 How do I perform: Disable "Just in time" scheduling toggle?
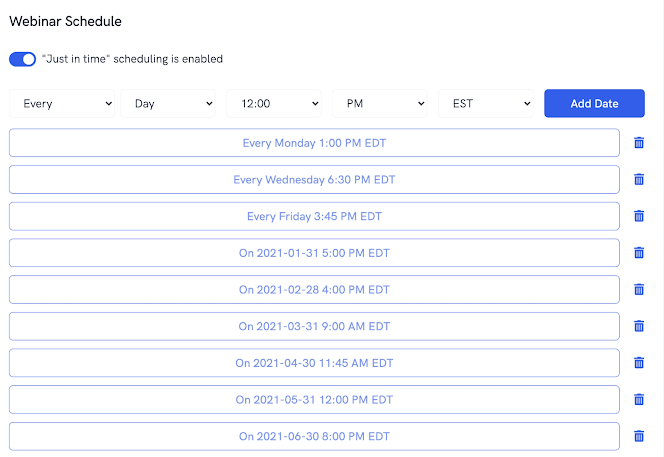[22, 59]
